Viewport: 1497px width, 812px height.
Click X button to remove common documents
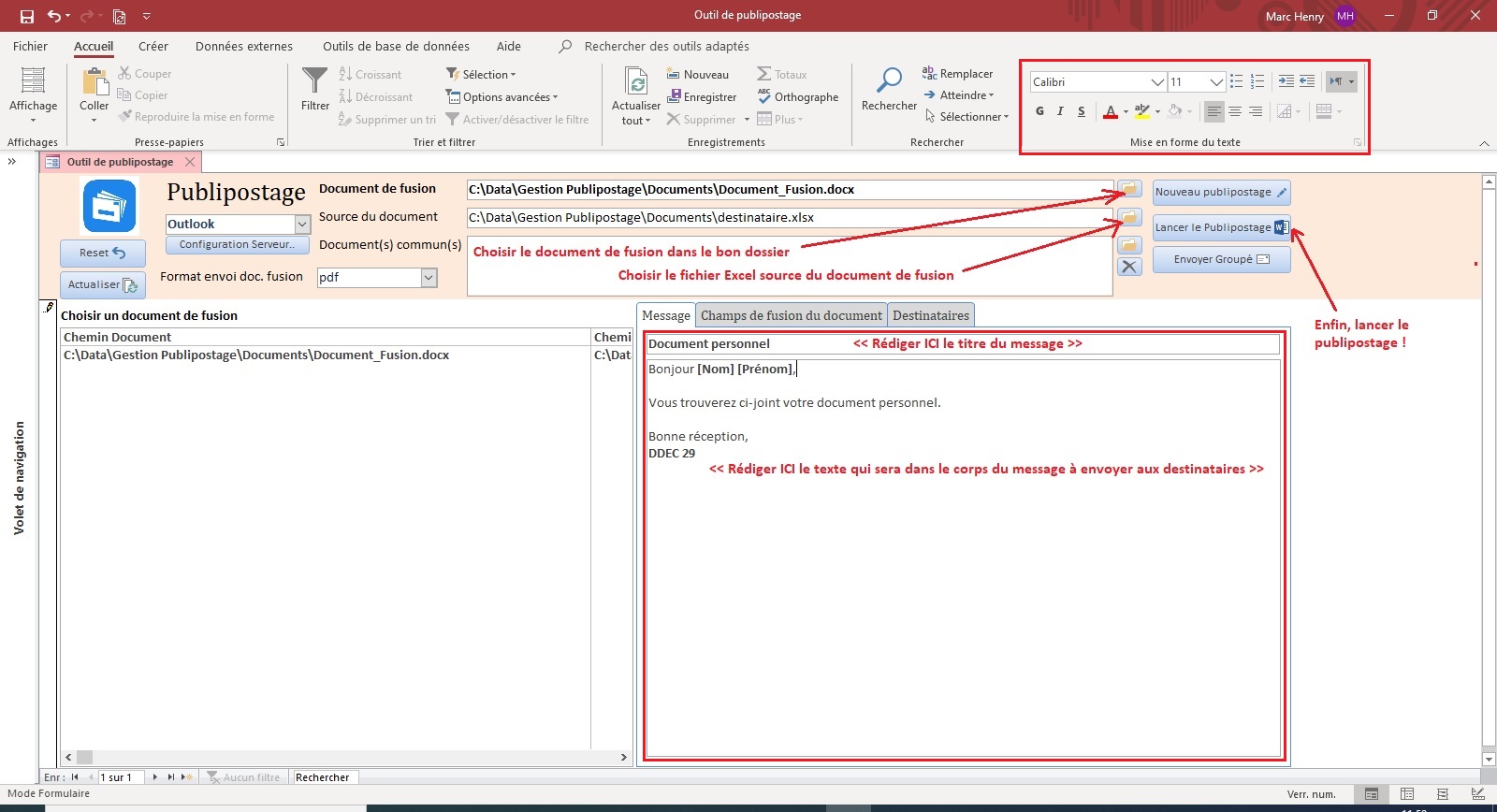pos(1129,267)
